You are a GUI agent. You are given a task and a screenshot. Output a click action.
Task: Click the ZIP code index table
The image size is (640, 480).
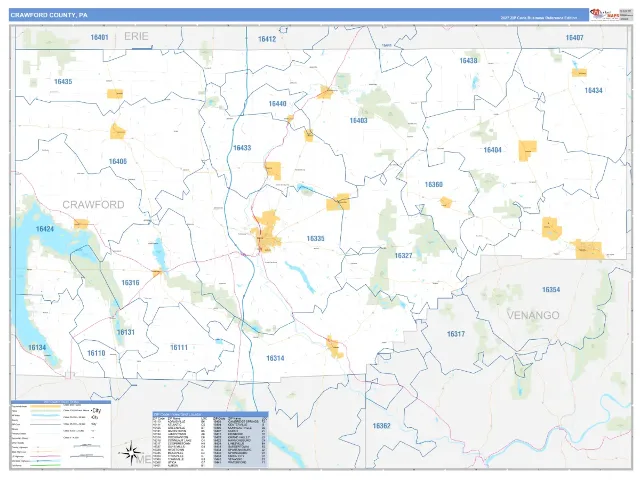210,440
